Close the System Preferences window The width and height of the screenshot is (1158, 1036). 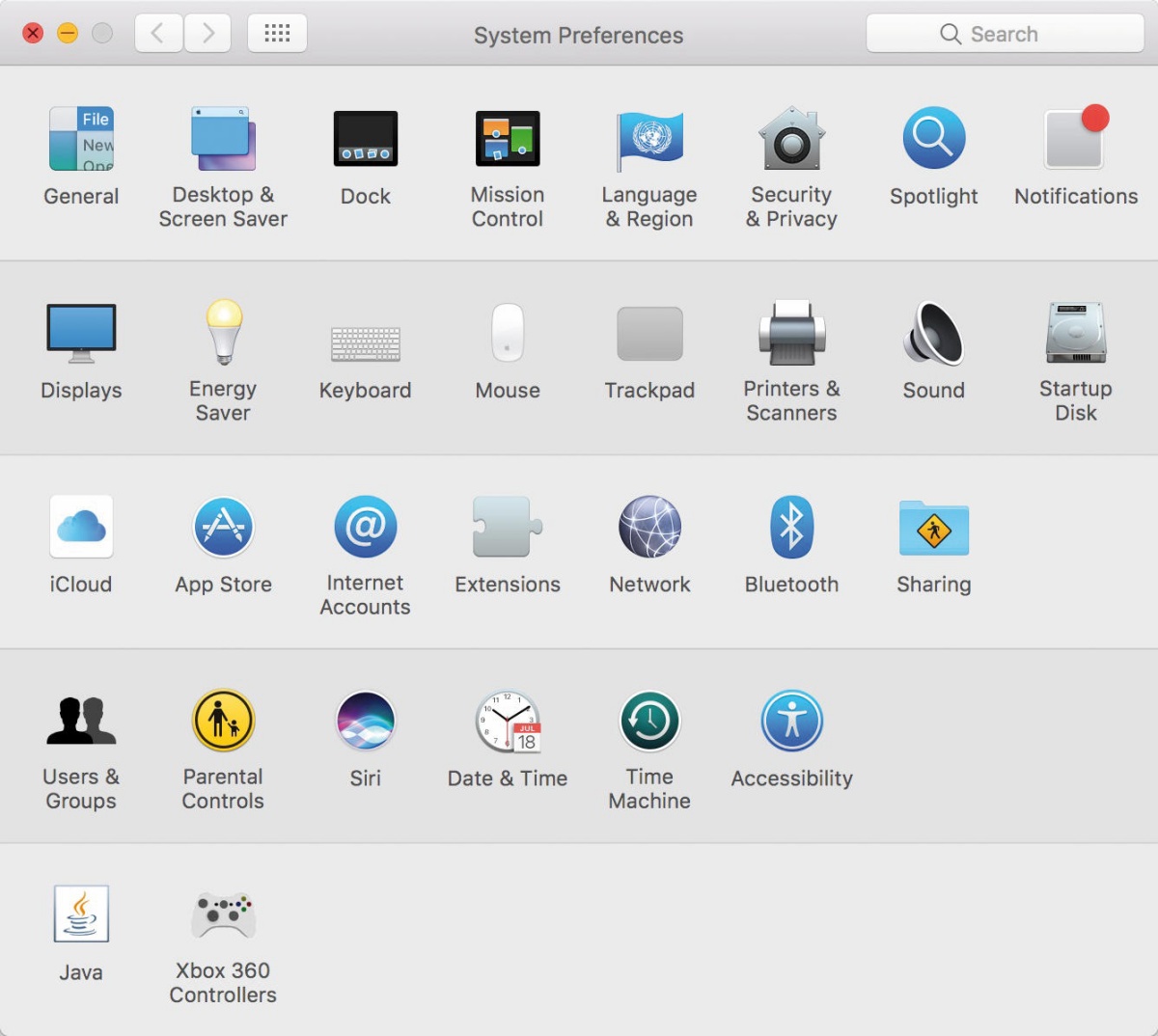point(33,34)
